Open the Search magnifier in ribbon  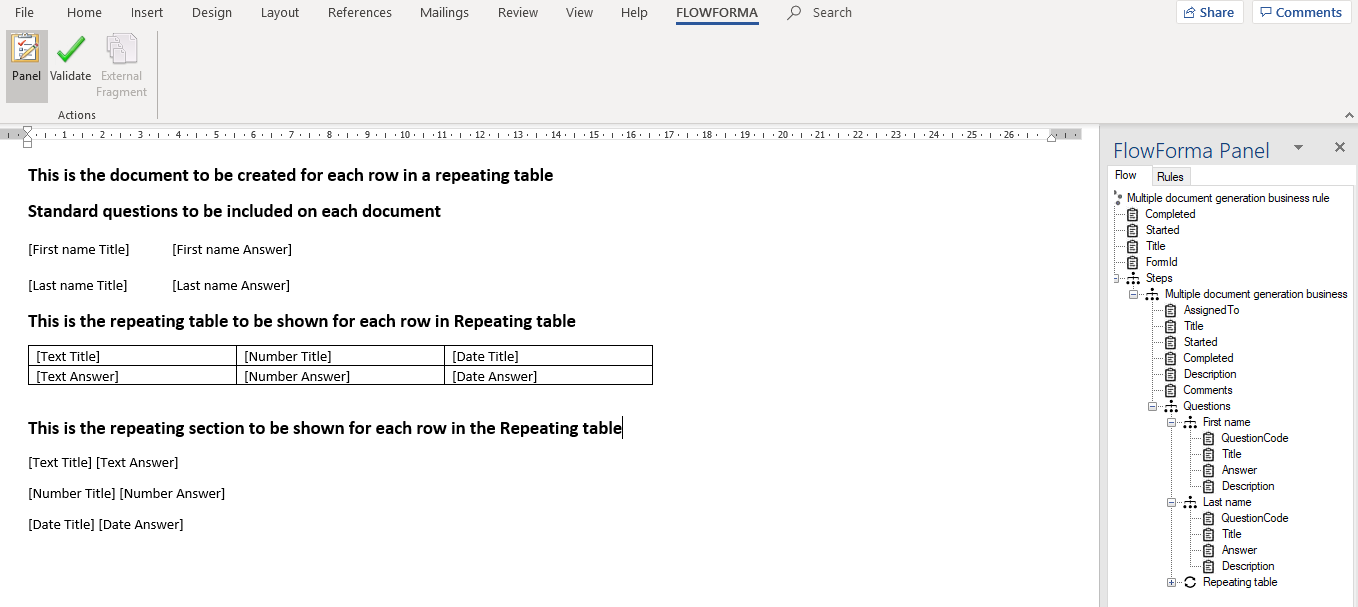click(795, 13)
